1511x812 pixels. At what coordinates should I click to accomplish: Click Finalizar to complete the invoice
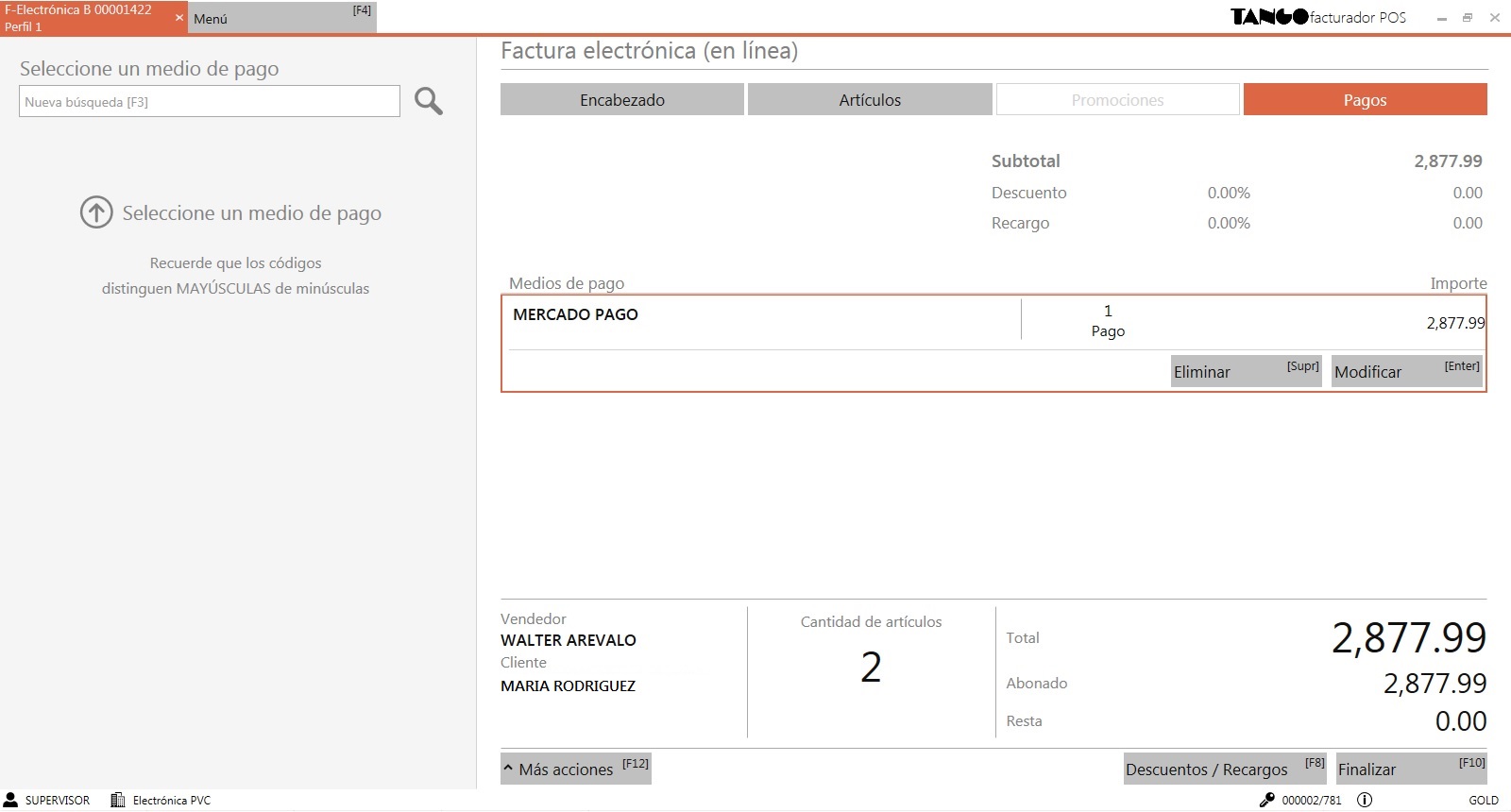[1411, 769]
